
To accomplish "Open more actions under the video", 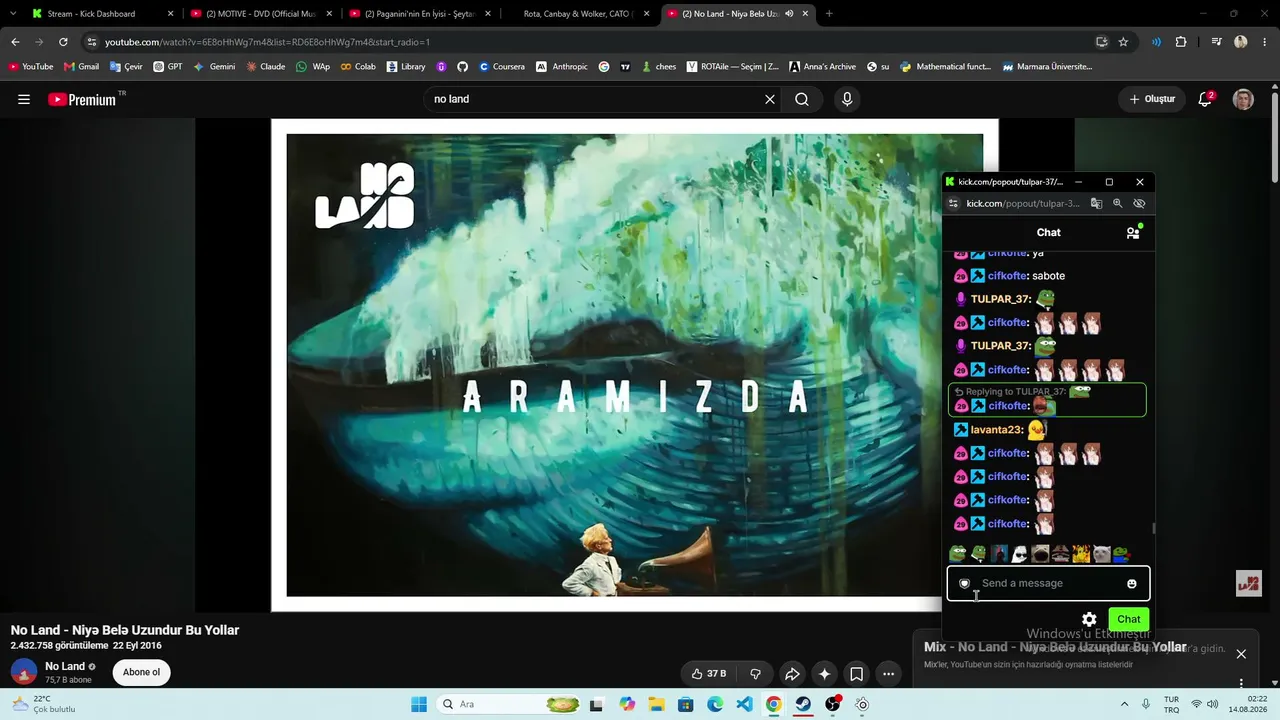I will [888, 673].
